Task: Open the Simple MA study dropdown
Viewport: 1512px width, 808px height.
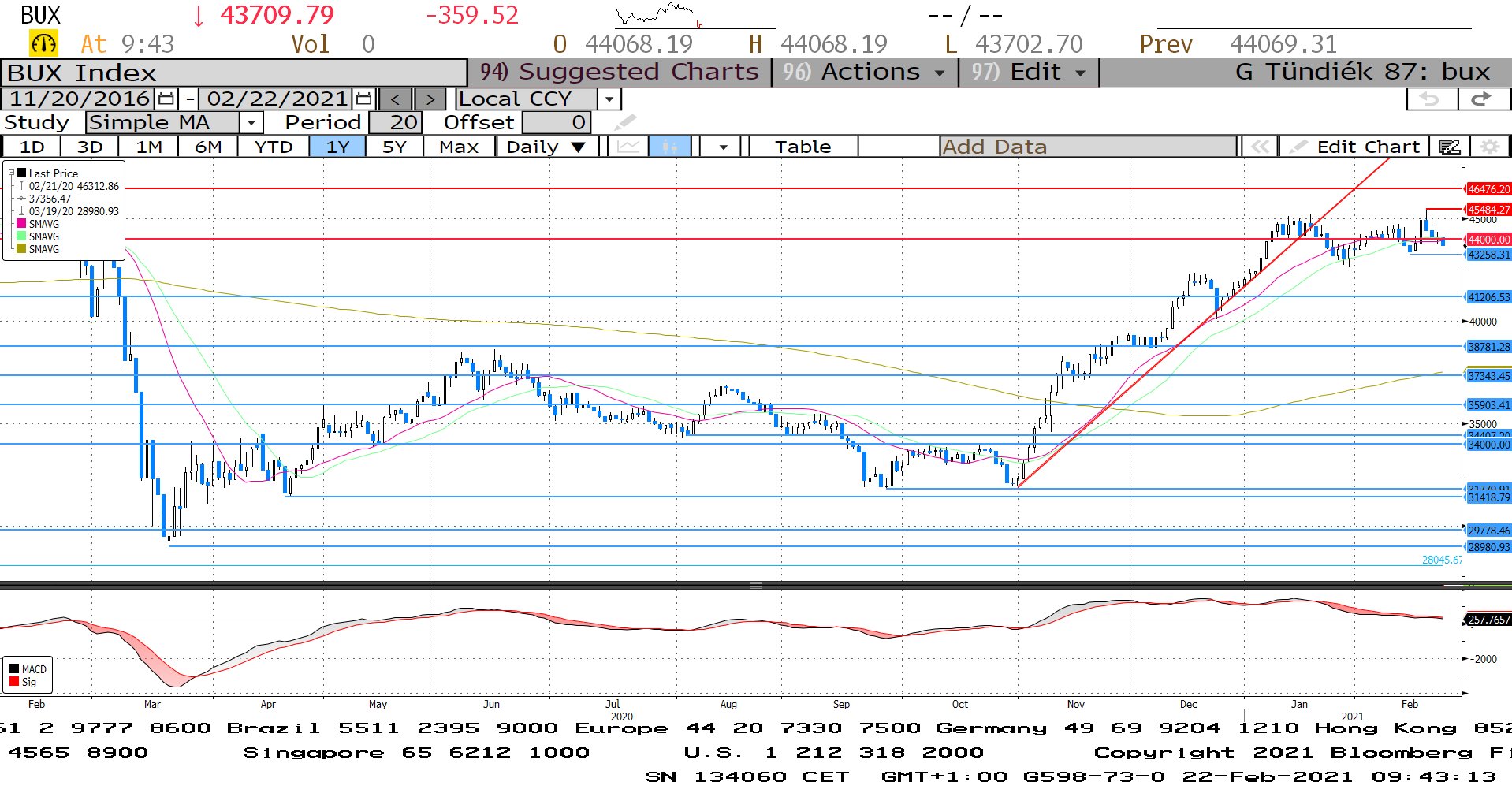Action: tap(251, 123)
